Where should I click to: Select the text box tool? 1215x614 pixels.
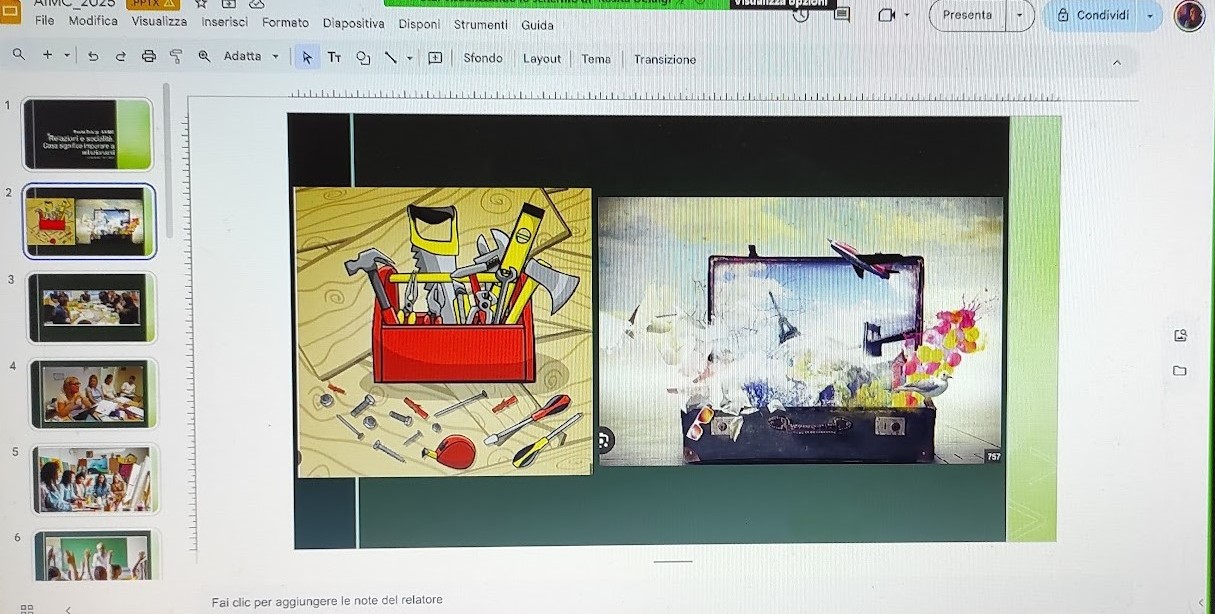[x=334, y=58]
